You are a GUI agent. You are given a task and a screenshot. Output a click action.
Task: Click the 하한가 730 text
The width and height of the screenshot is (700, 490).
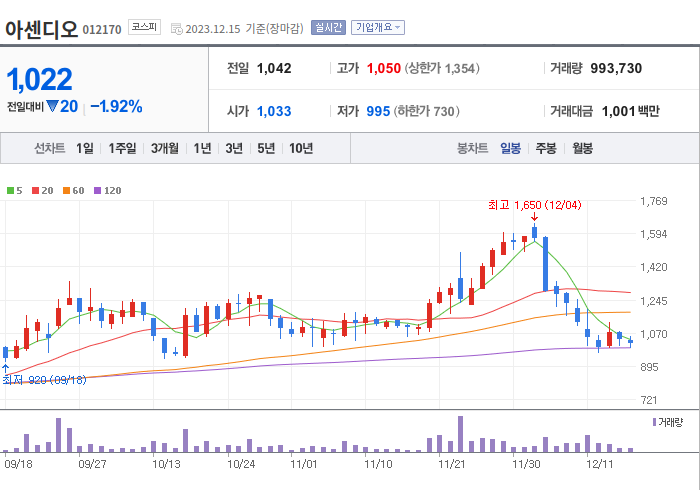pyautogui.click(x=426, y=111)
